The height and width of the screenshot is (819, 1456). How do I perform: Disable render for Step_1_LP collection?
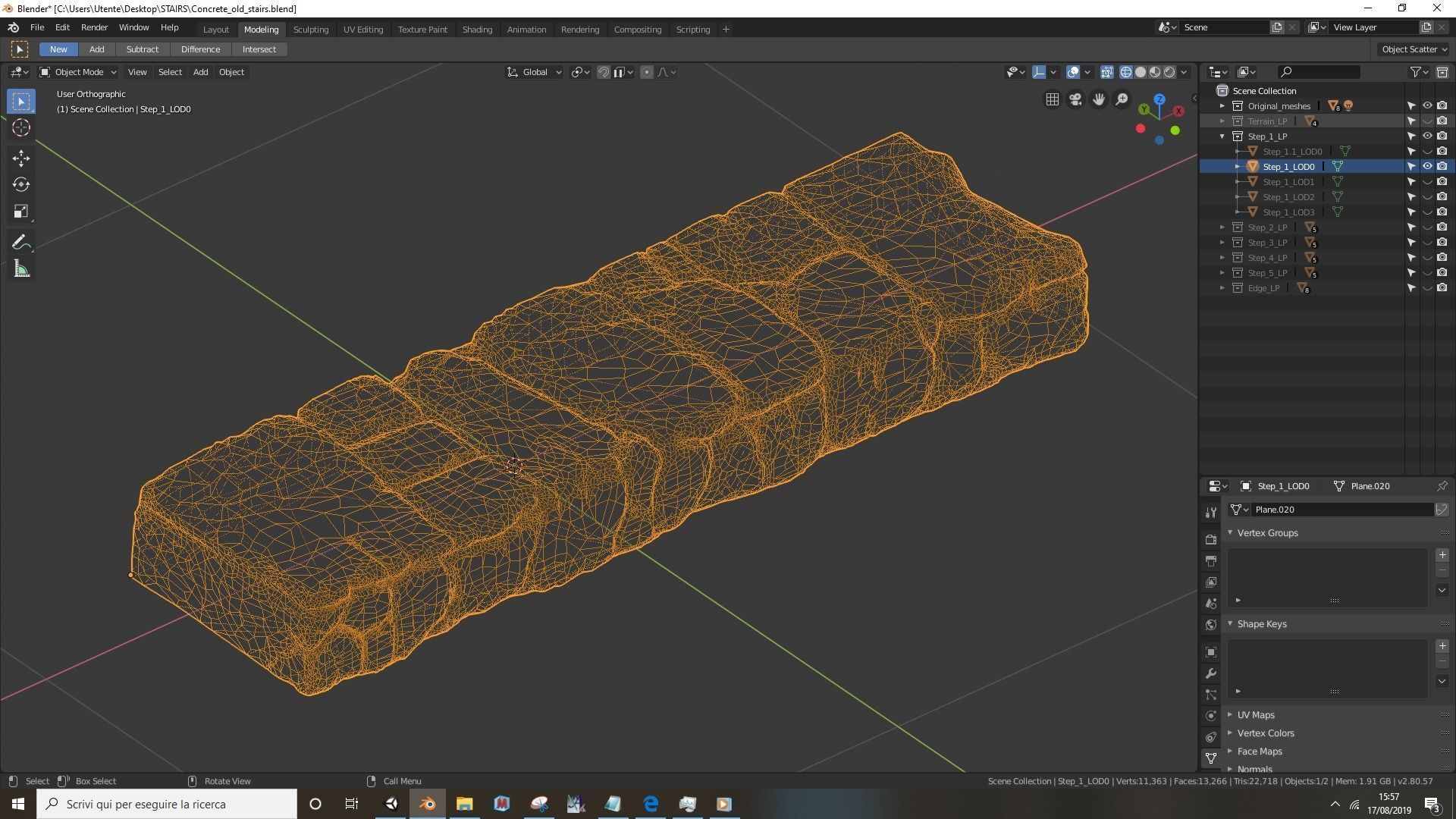coord(1442,136)
